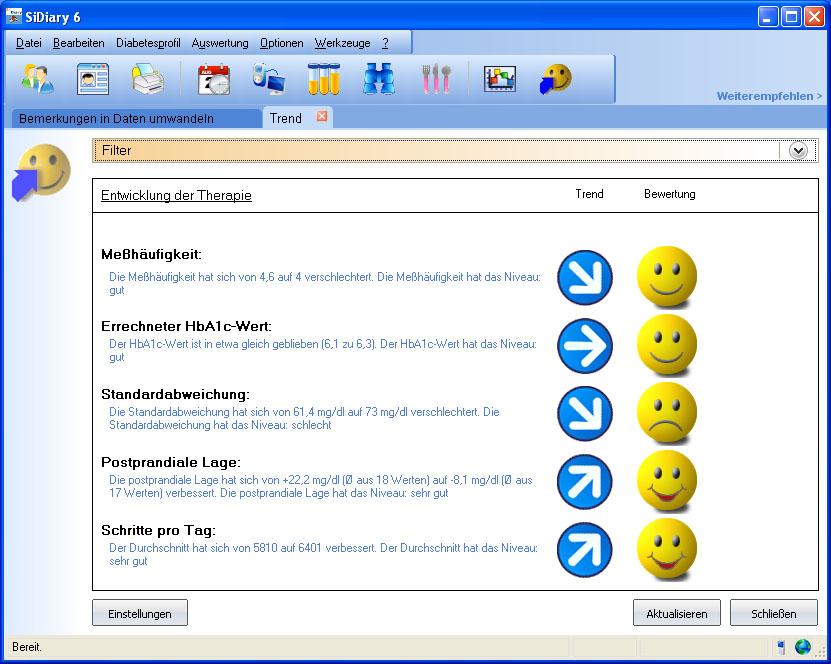This screenshot has width=831, height=664.
Task: Click the meter to computer import icon
Action: 269,79
